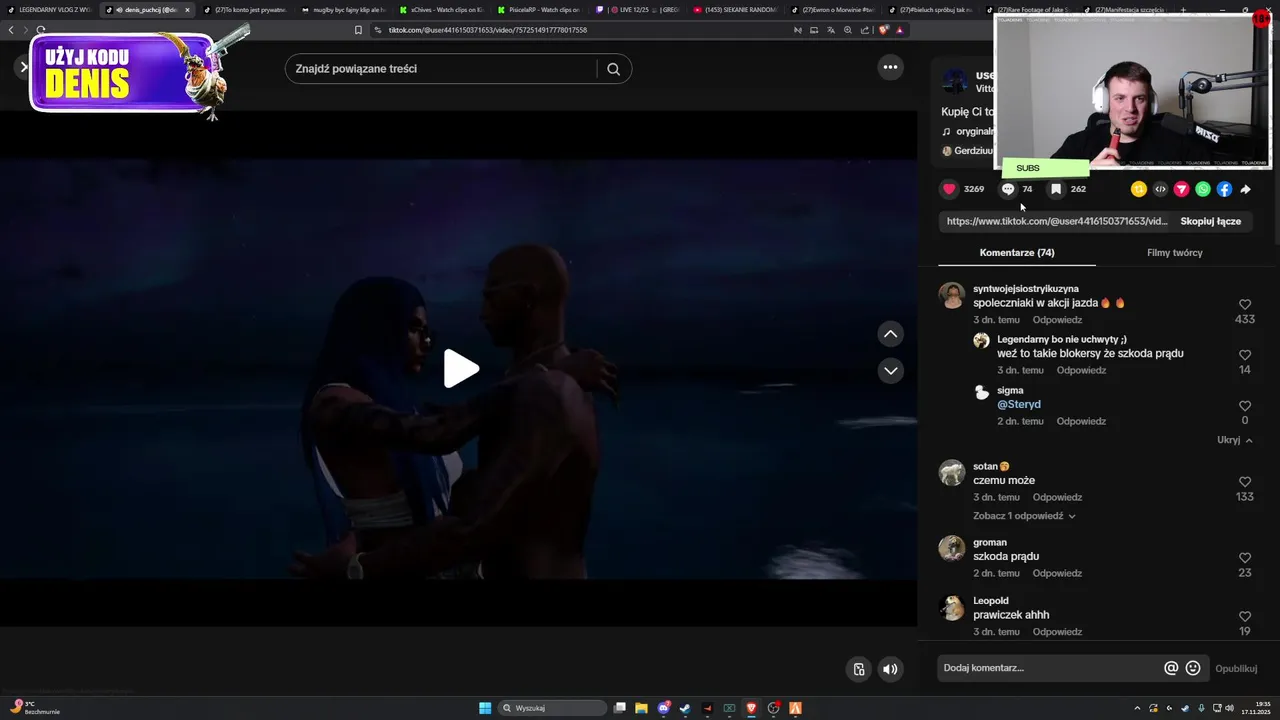This screenshot has width=1280, height=720.
Task: Open sotan's profile avatar
Action: [952, 472]
